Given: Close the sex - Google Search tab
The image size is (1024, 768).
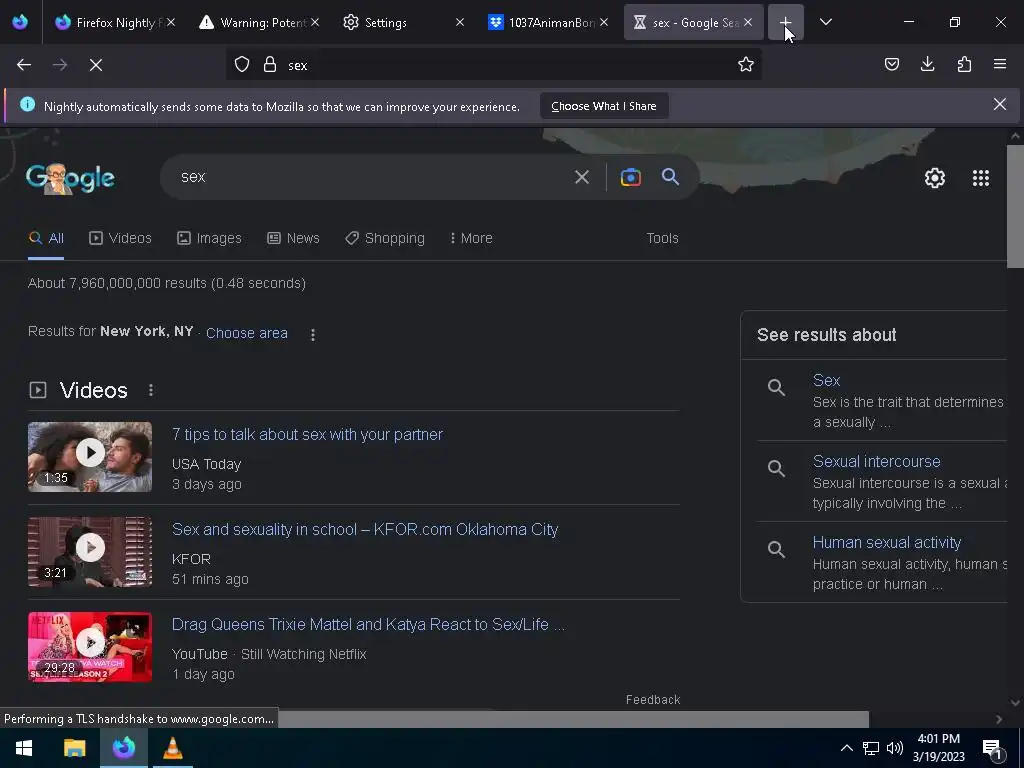Looking at the screenshot, I should pos(748,22).
